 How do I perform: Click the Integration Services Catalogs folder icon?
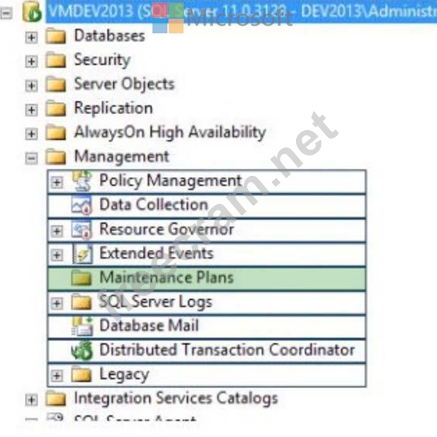pyautogui.click(x=56, y=399)
